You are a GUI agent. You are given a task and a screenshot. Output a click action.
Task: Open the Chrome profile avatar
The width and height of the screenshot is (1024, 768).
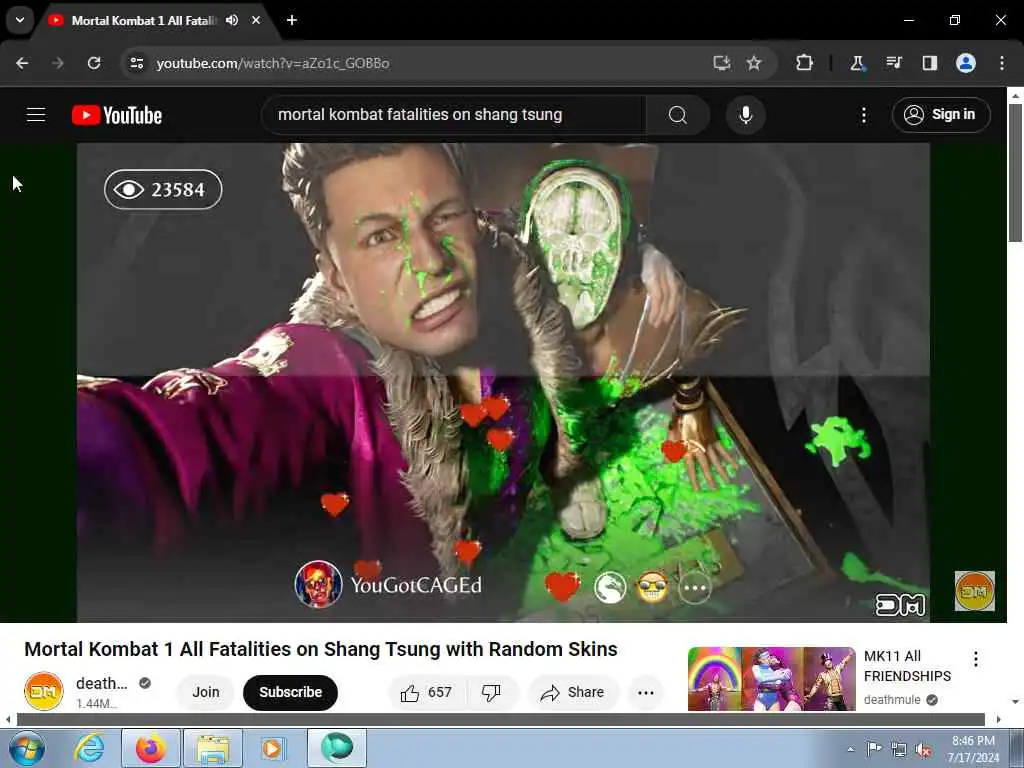coord(966,63)
